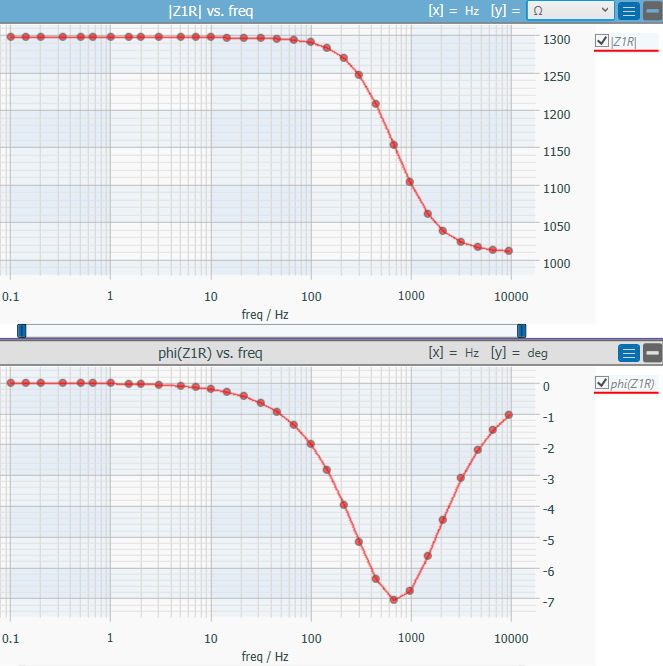Click the deg y-unit label in phi header
This screenshot has width=663, height=666.
click(x=537, y=353)
